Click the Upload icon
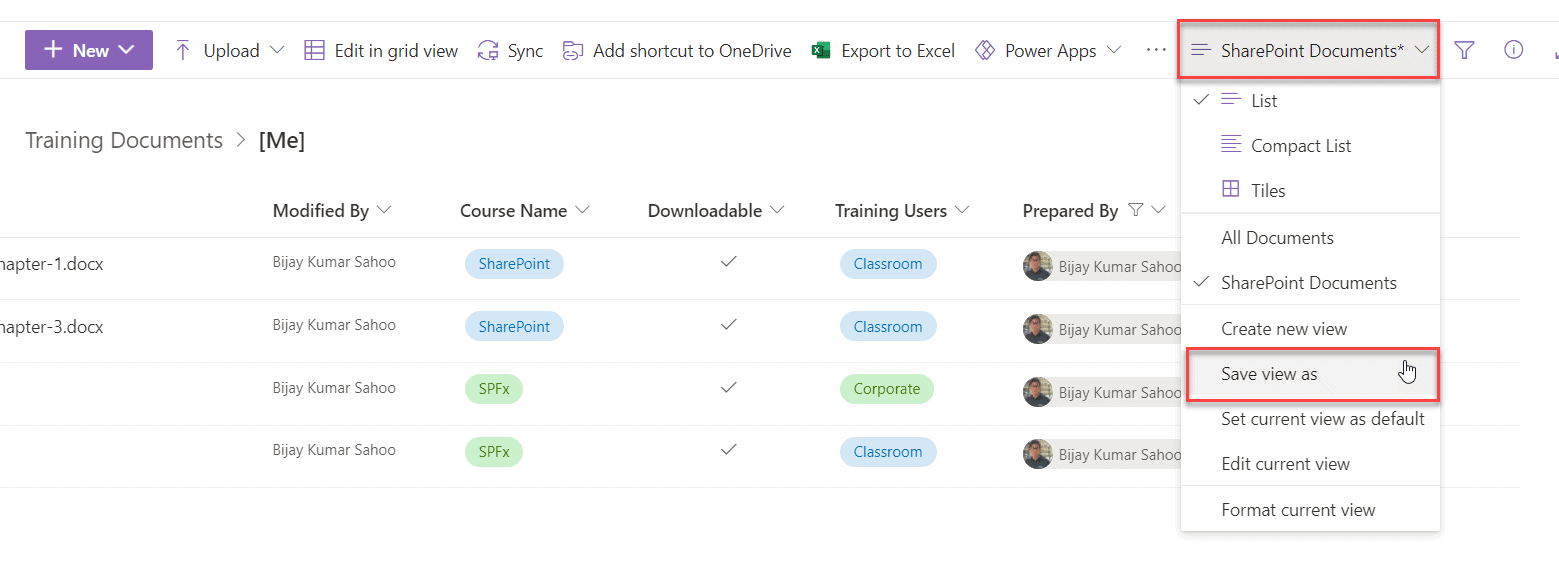This screenshot has height=580, width=1559. point(183,49)
